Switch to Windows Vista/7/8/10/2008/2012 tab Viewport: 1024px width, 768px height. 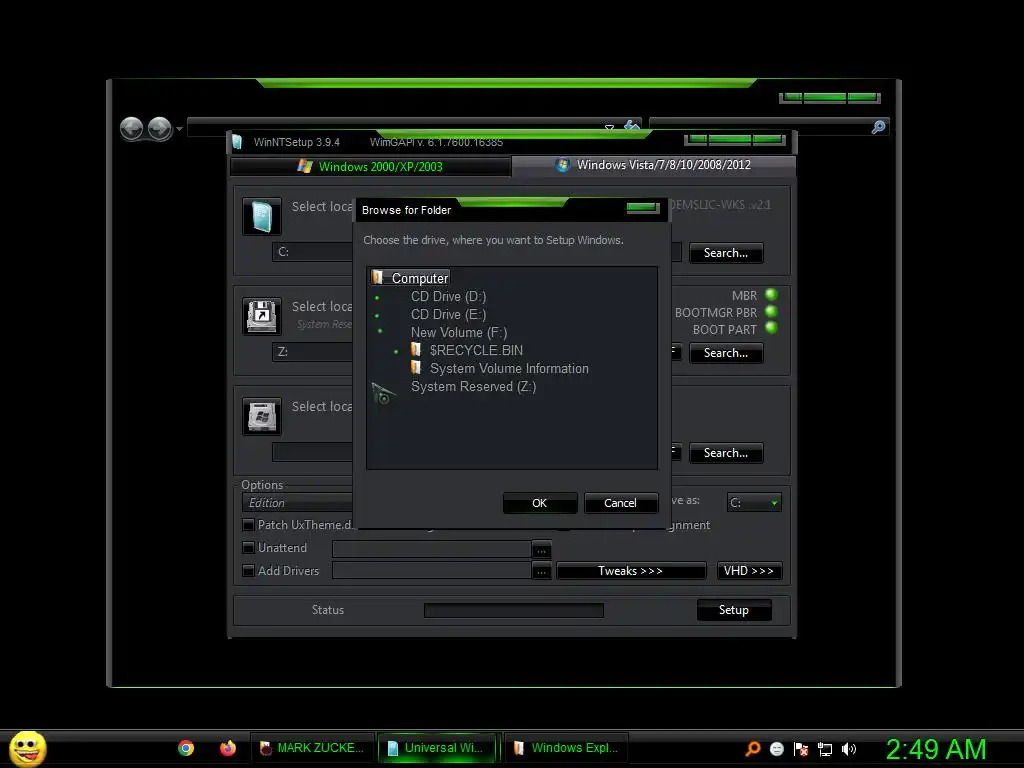(x=654, y=165)
